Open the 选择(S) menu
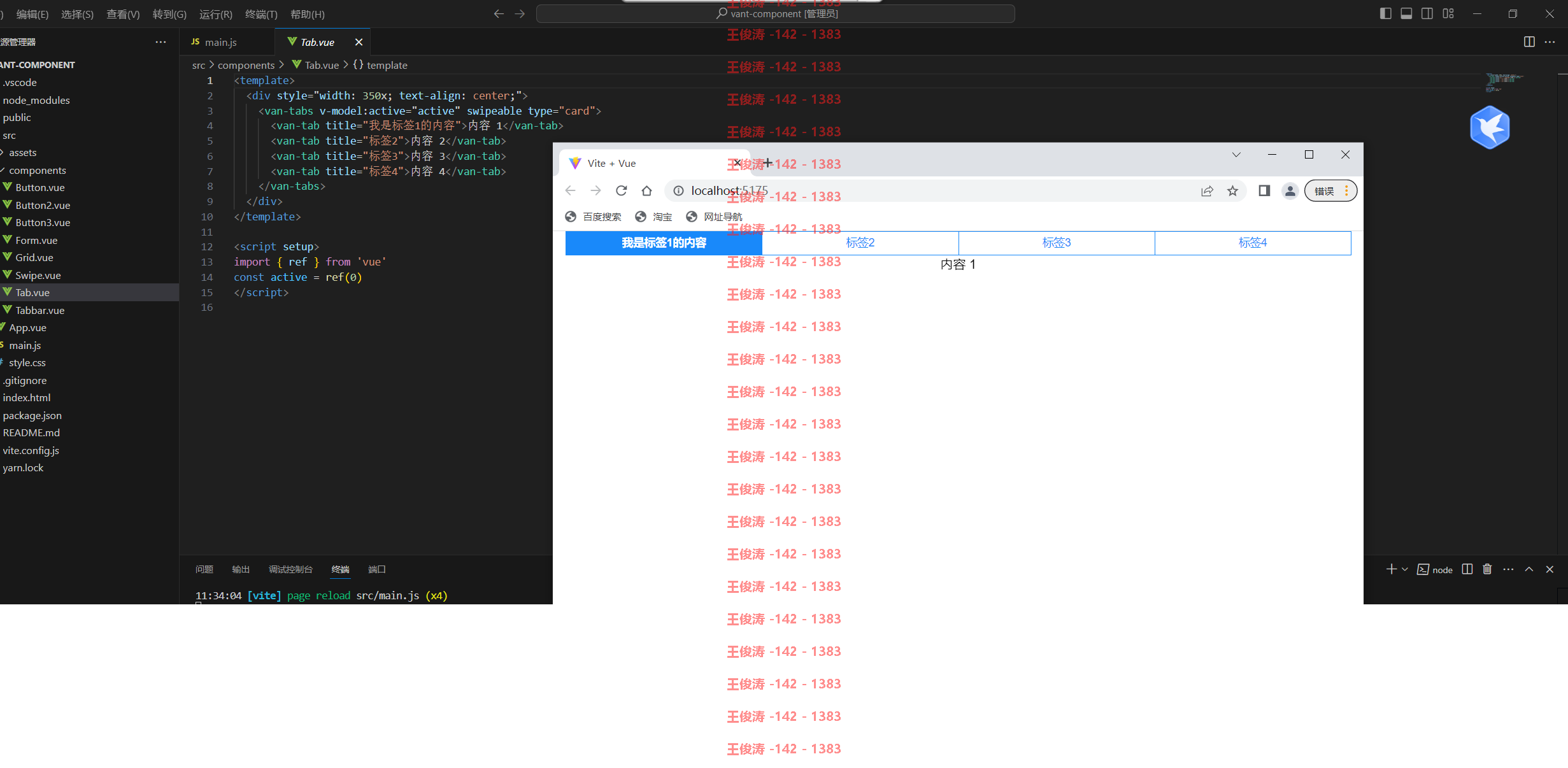Viewport: 1568px width, 768px height. pos(77,14)
